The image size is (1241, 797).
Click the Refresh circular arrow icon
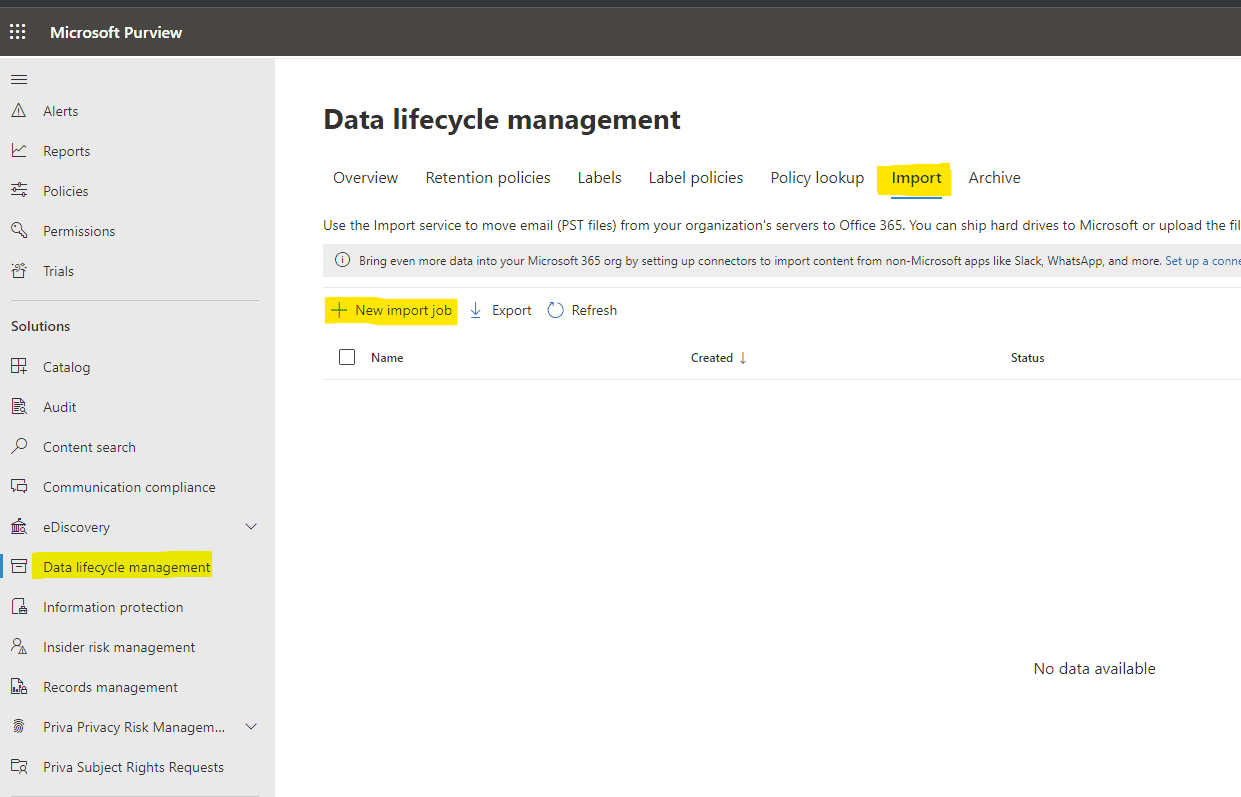tap(555, 310)
